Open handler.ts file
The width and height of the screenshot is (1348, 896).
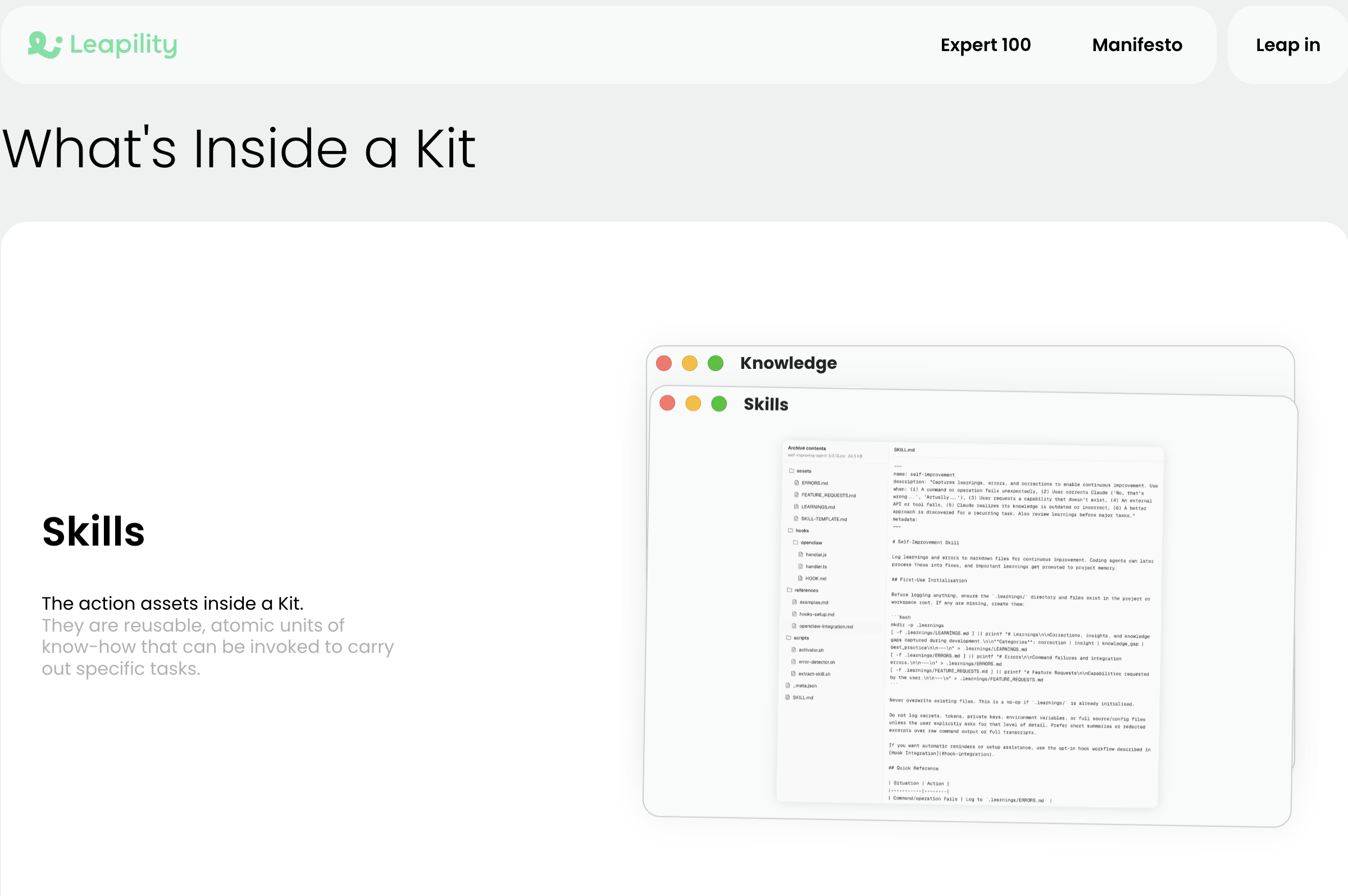[x=812, y=566]
